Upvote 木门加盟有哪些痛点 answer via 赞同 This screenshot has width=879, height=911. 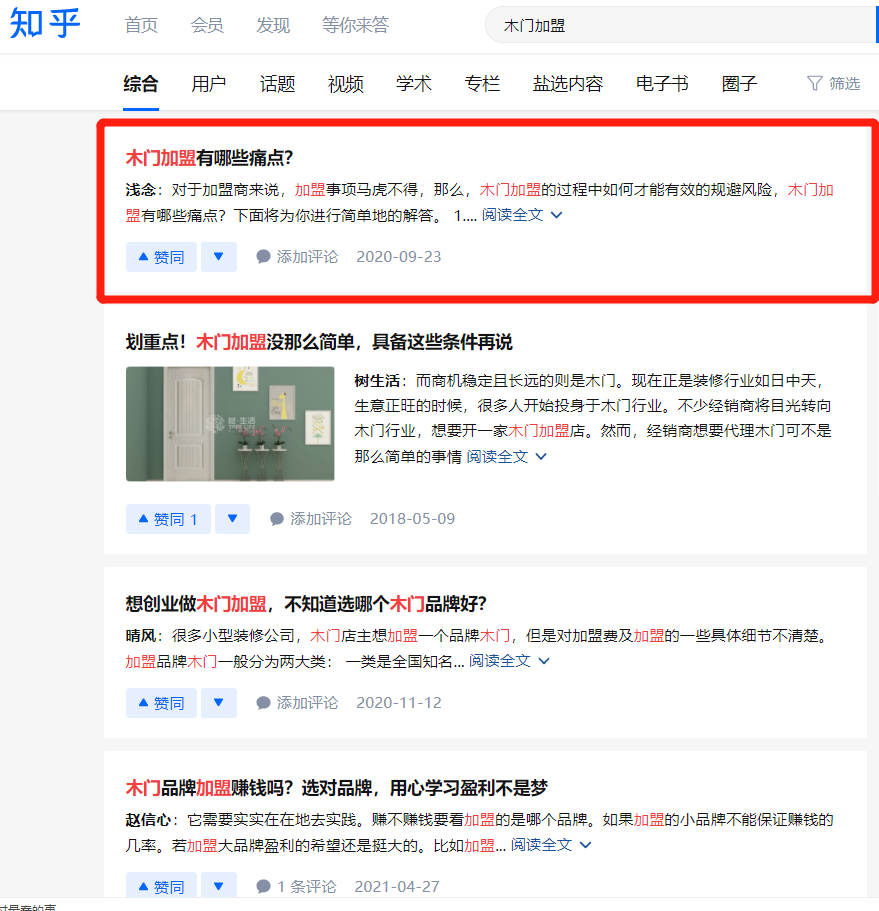(x=161, y=257)
